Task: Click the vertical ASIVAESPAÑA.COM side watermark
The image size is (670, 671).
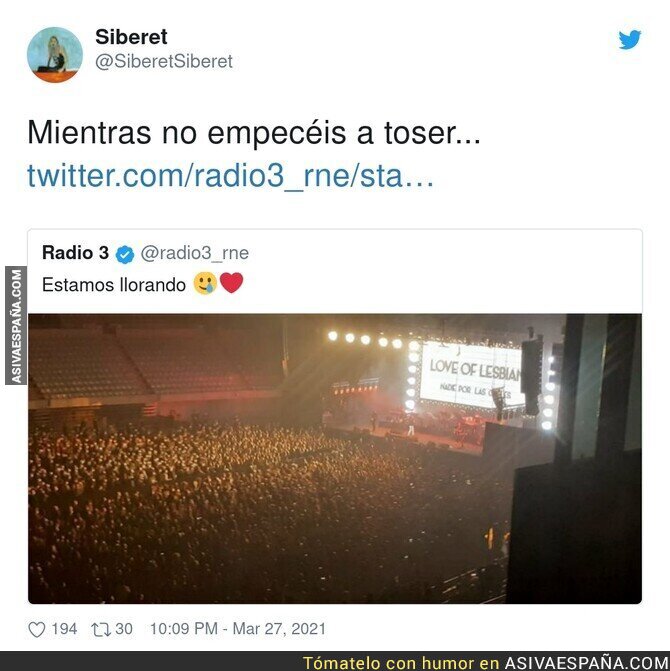Action: click(16, 326)
